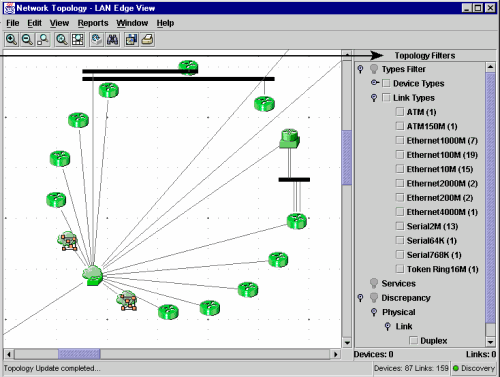Tick the Serial64K (1) checkbox
The width and height of the screenshot is (500, 377).
point(399,240)
